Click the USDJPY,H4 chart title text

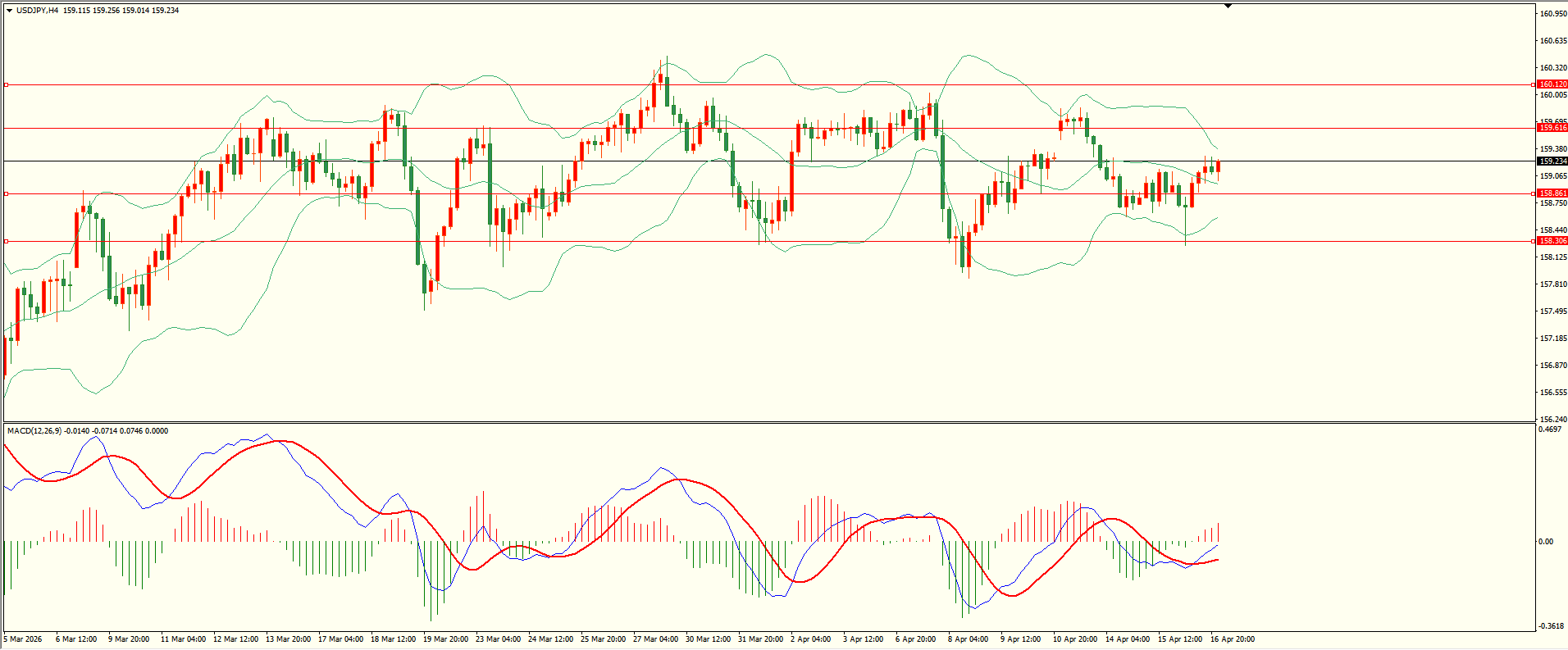[x=37, y=11]
